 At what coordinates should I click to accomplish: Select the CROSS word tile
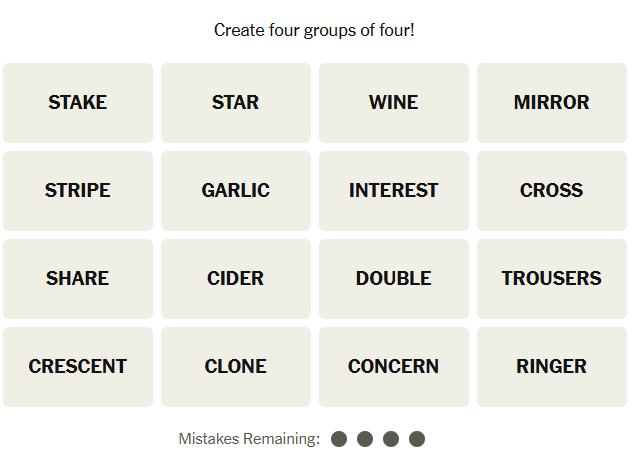pos(552,191)
